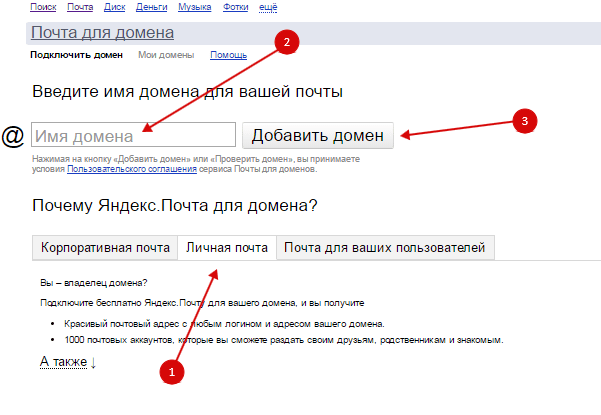Open the Деньги service link
The width and height of the screenshot is (601, 415).
(x=152, y=7)
